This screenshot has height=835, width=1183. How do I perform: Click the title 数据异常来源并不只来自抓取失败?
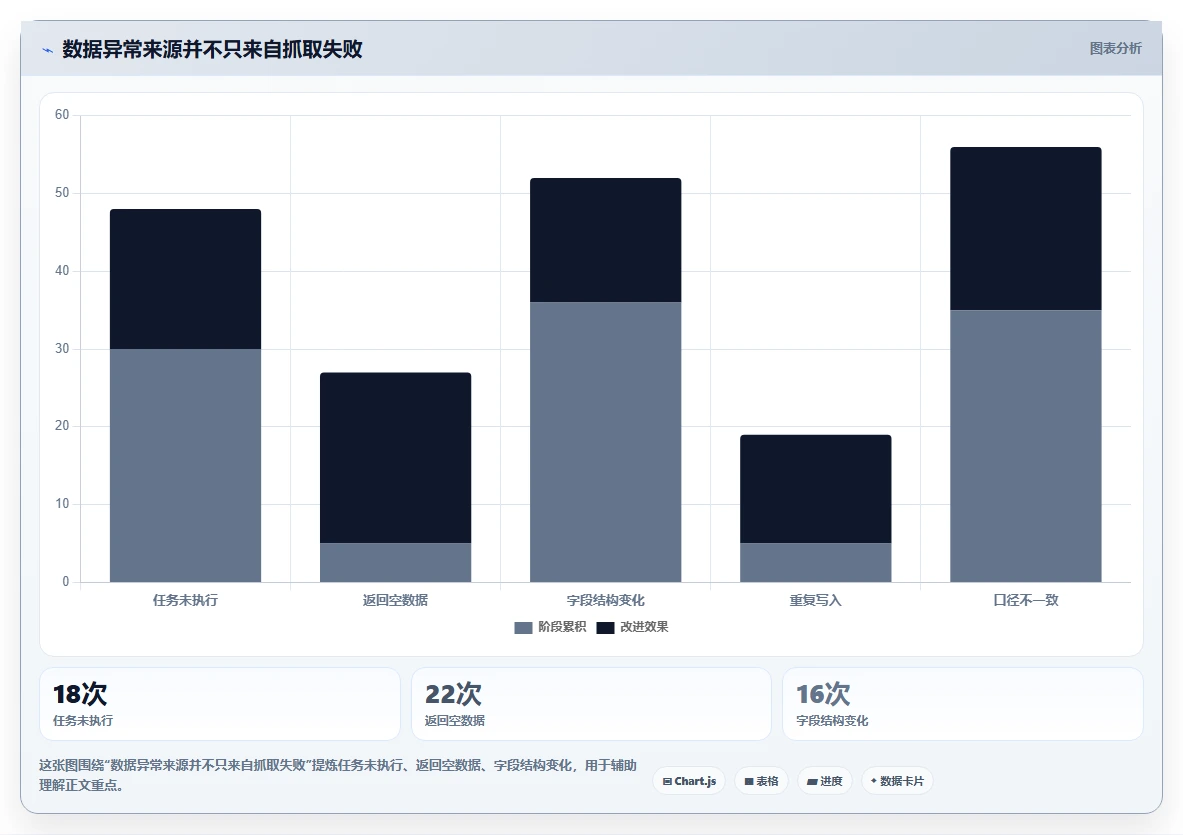pos(212,49)
